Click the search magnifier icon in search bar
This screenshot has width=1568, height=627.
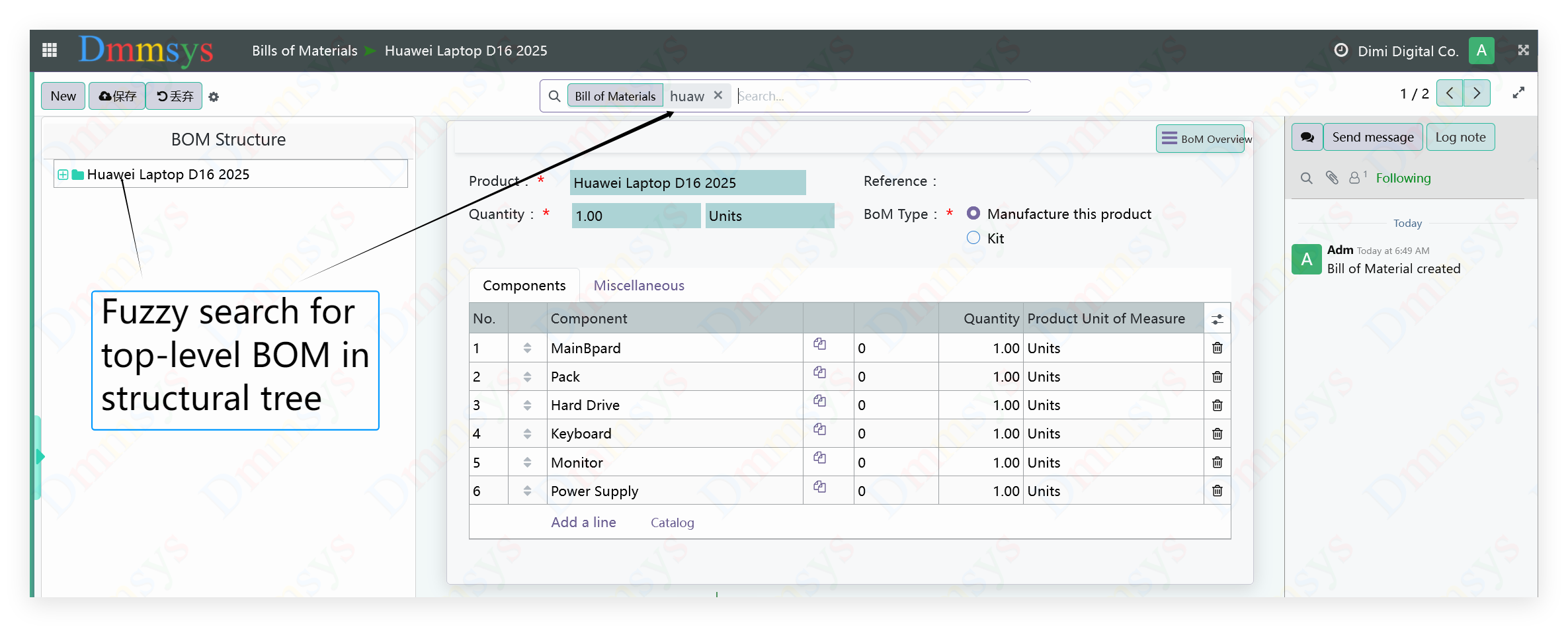[x=554, y=96]
